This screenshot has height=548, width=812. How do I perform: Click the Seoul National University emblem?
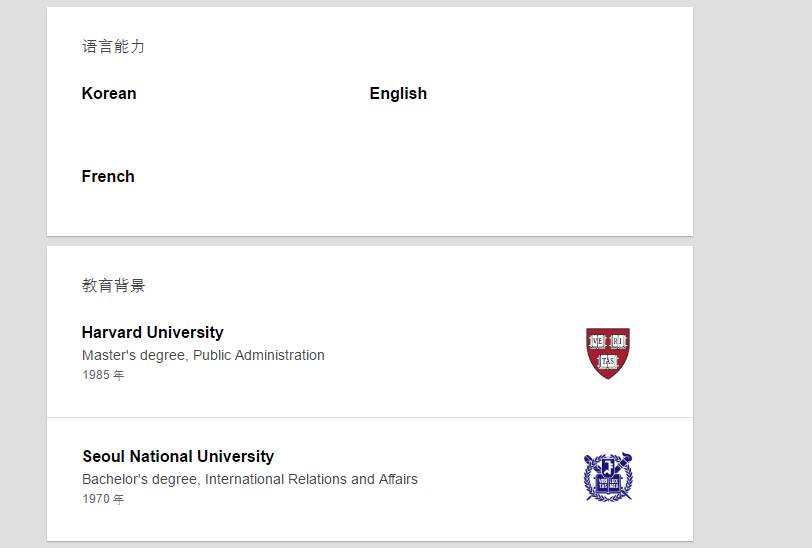coord(608,477)
